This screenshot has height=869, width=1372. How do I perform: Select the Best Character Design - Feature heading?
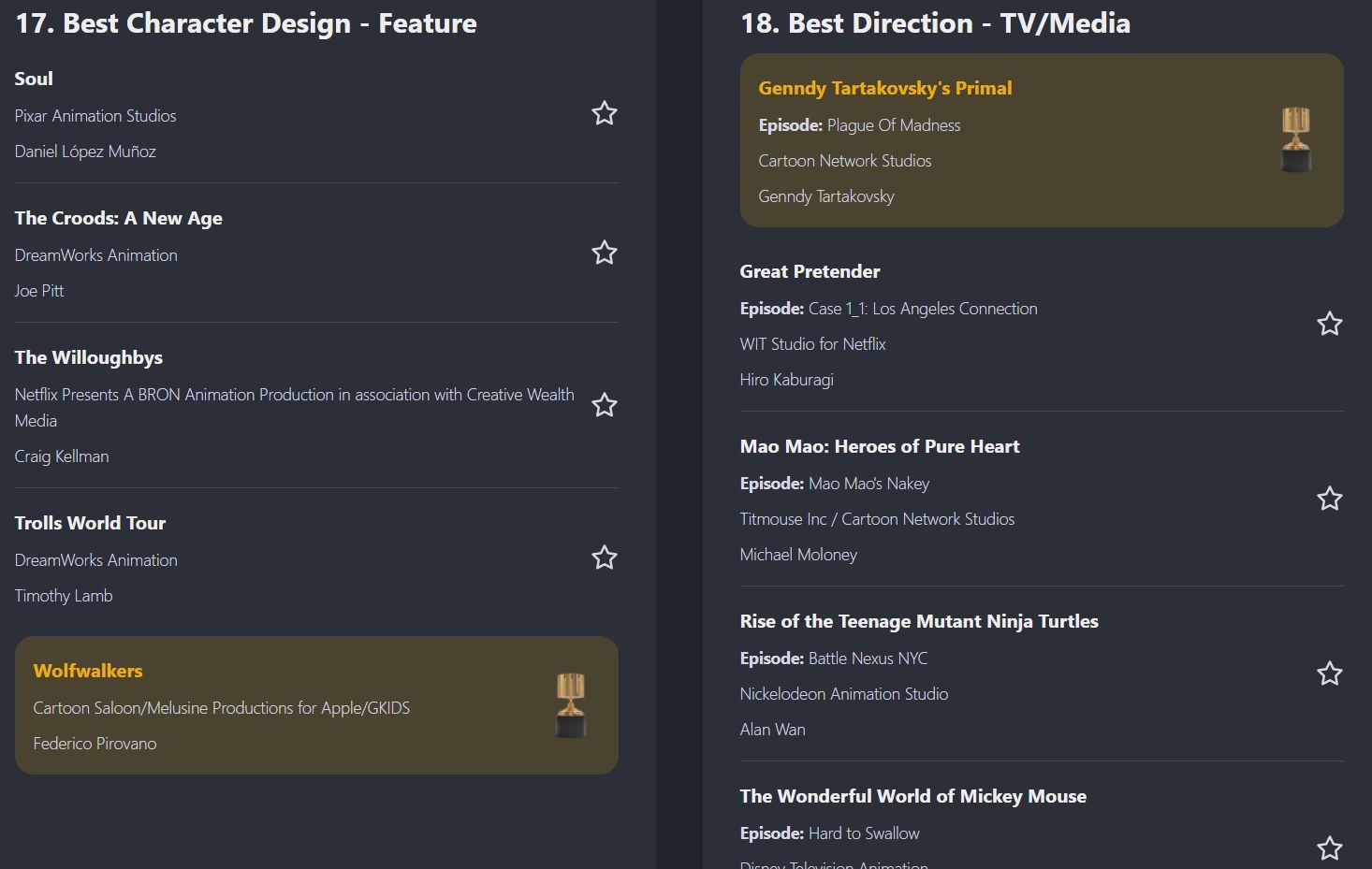(x=246, y=23)
